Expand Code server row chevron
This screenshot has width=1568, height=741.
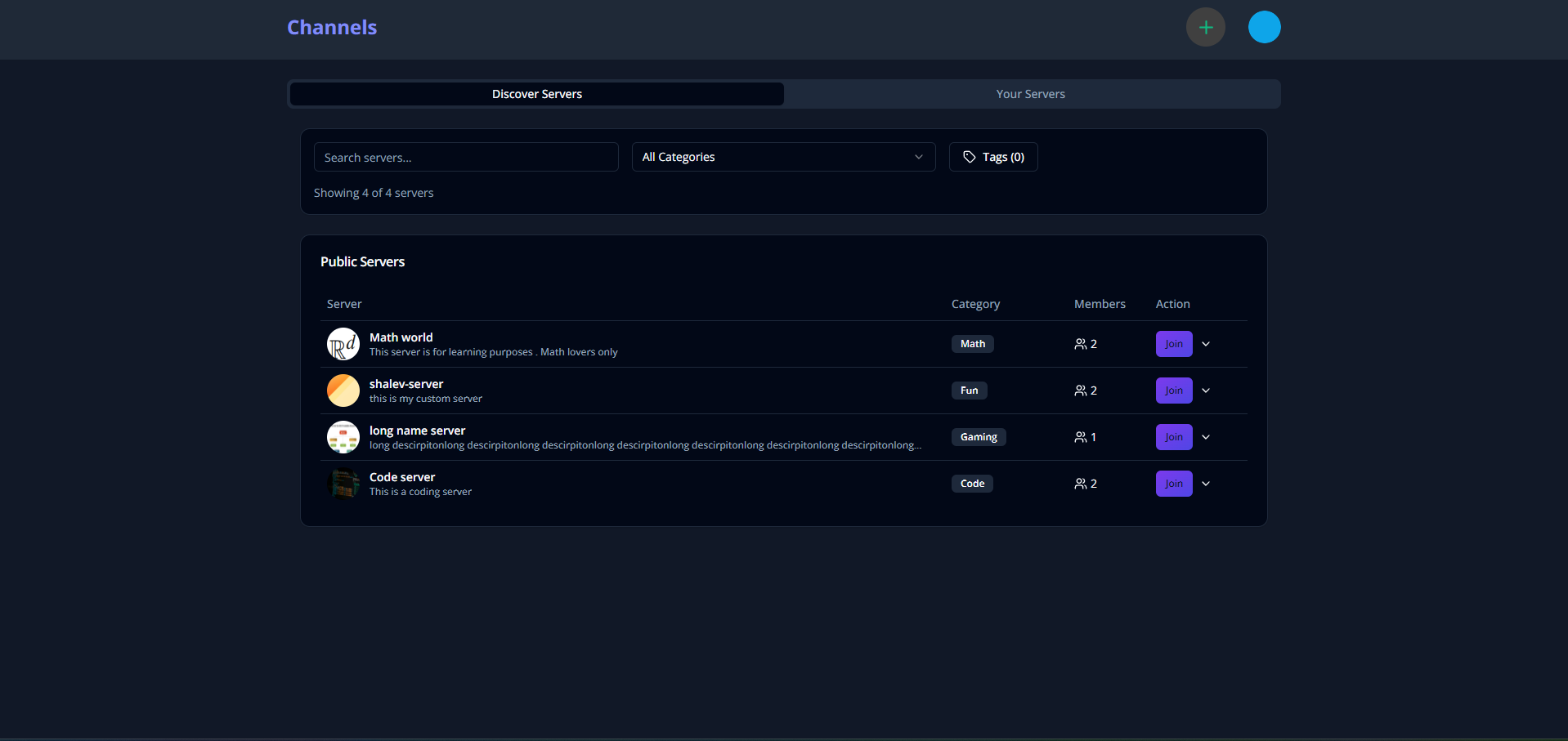(x=1206, y=484)
